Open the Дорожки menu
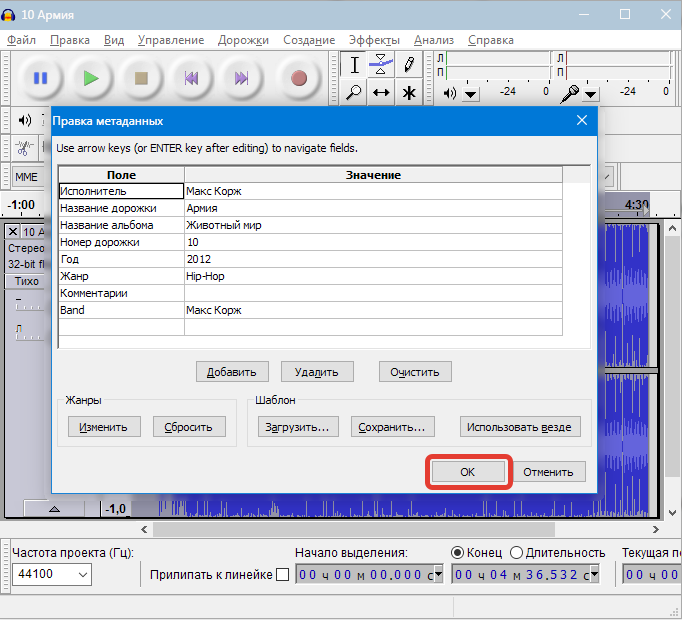 pos(244,40)
